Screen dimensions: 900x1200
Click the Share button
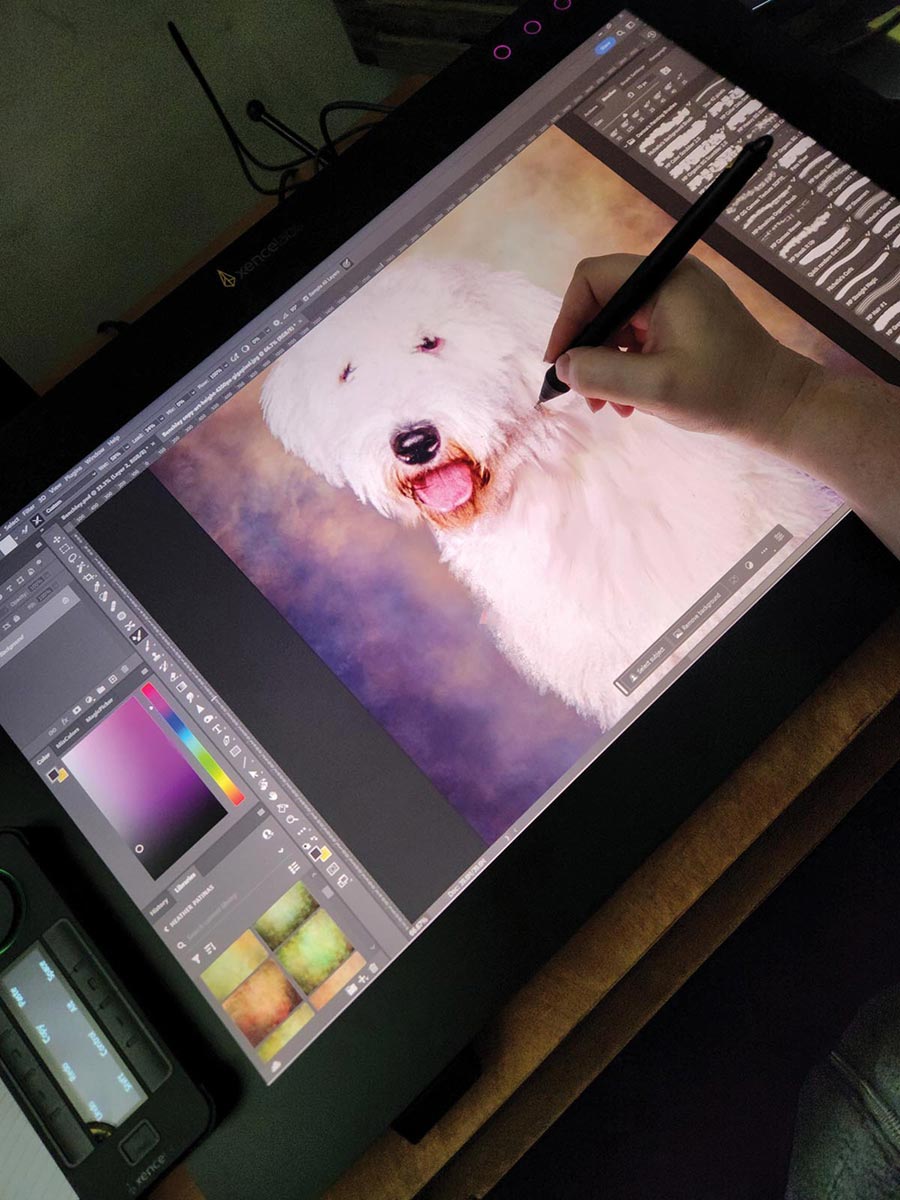point(605,45)
